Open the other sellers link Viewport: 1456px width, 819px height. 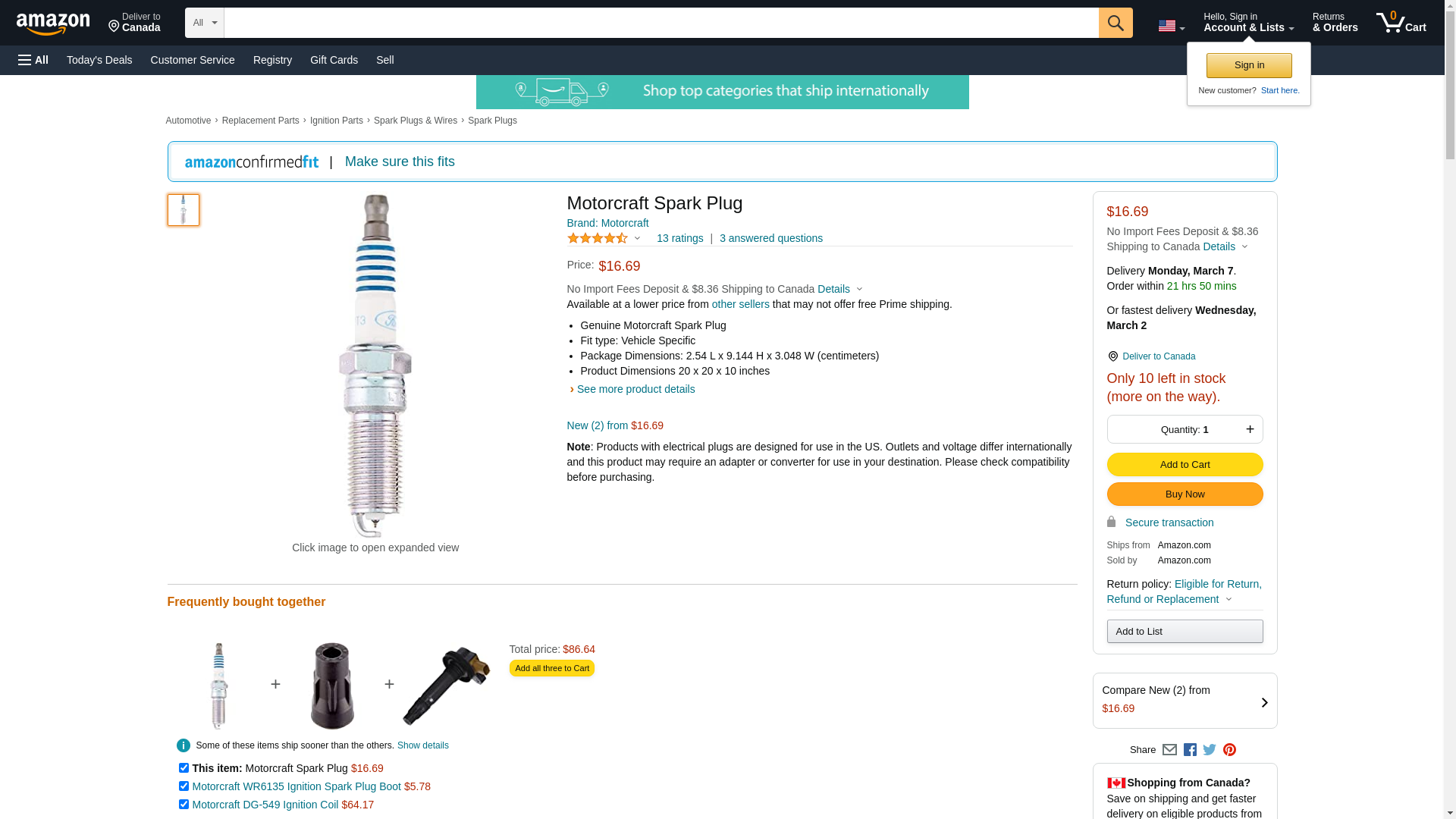click(x=740, y=304)
